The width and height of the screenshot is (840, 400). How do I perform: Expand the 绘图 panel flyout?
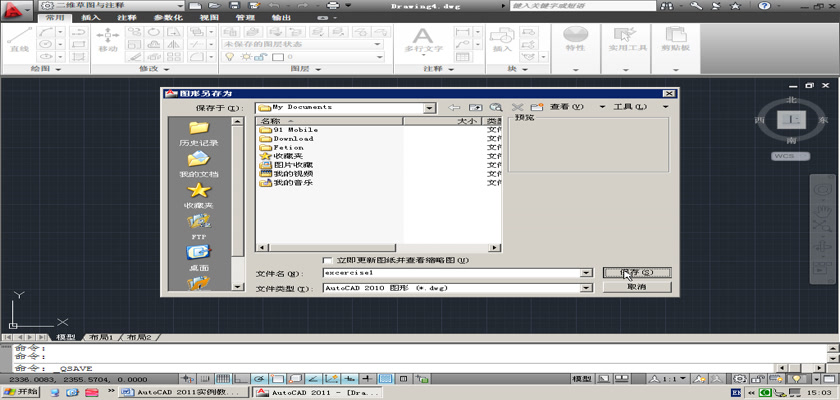pyautogui.click(x=47, y=69)
